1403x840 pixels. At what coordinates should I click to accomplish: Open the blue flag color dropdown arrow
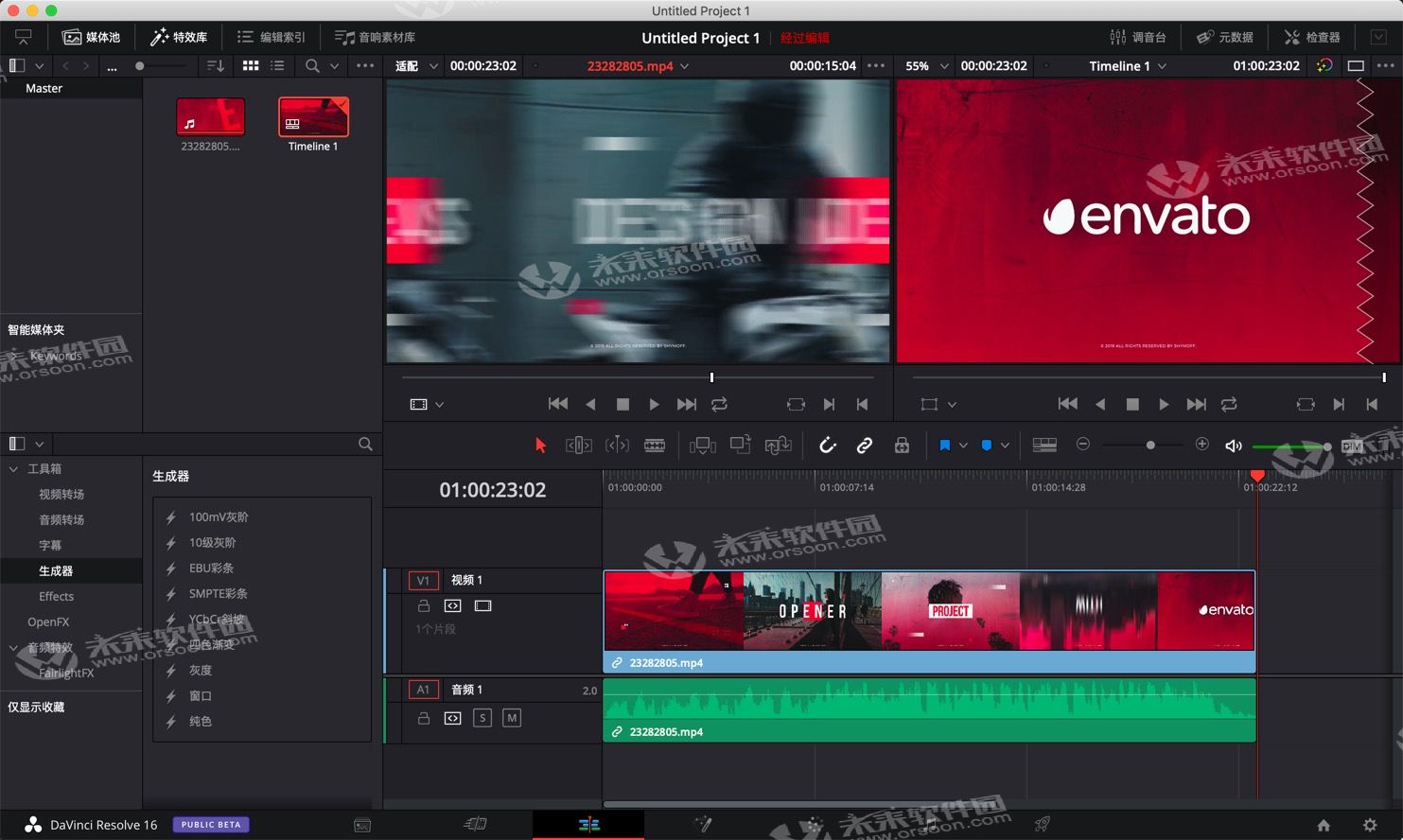tap(963, 446)
